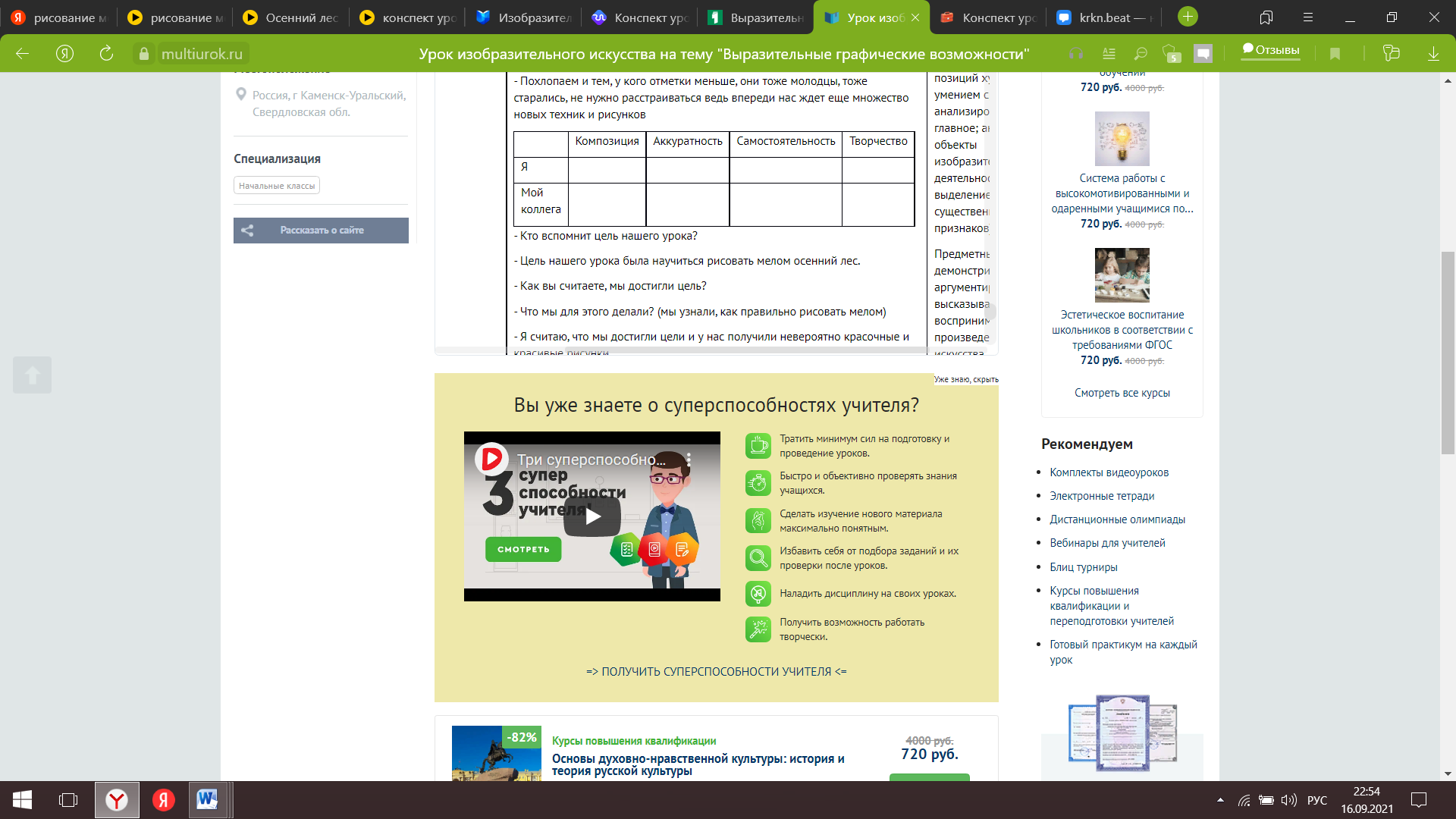The width and height of the screenshot is (1456, 819).
Task: Close the active 'Урок изоб' tab
Action: (915, 17)
